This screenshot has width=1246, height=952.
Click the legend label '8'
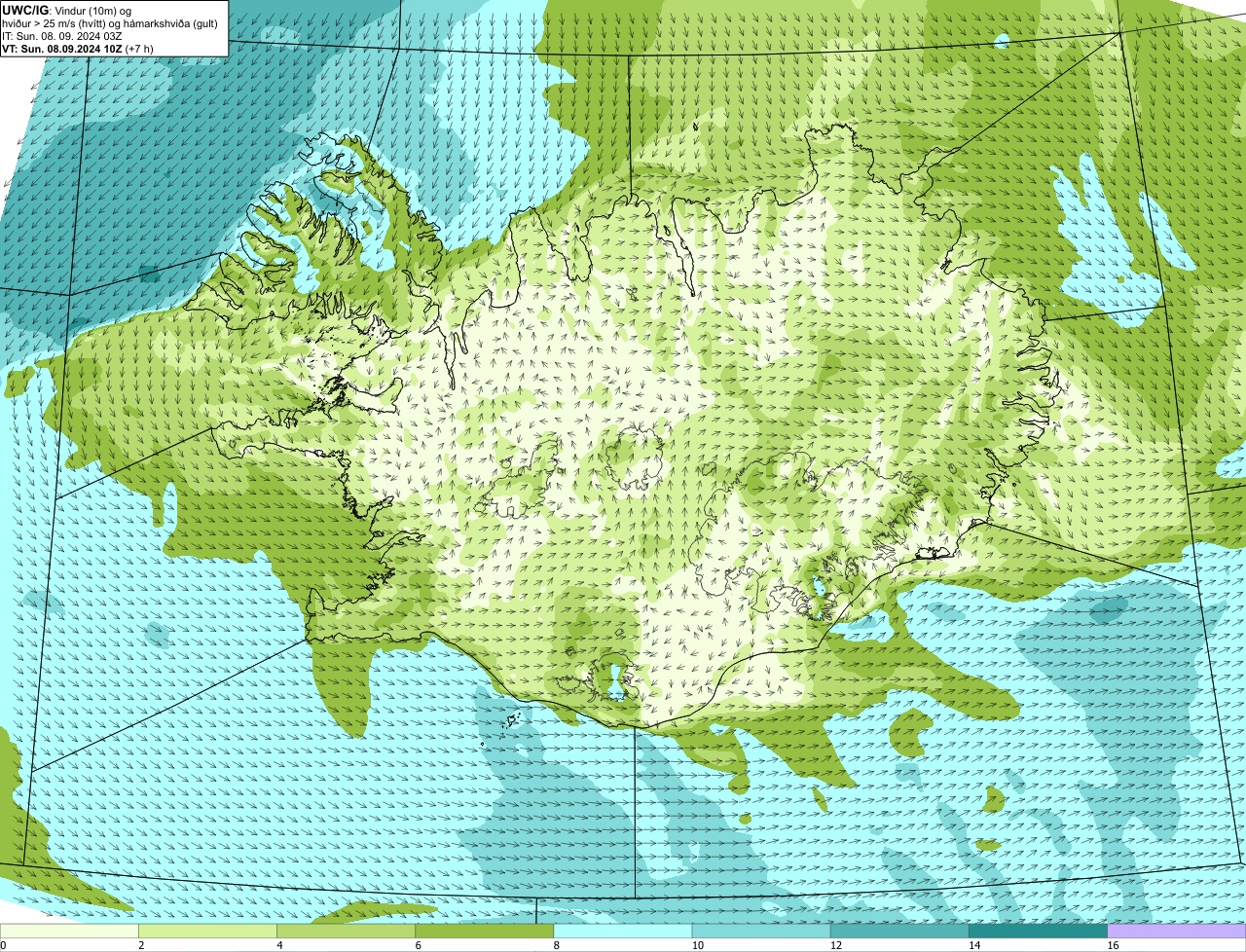557,945
